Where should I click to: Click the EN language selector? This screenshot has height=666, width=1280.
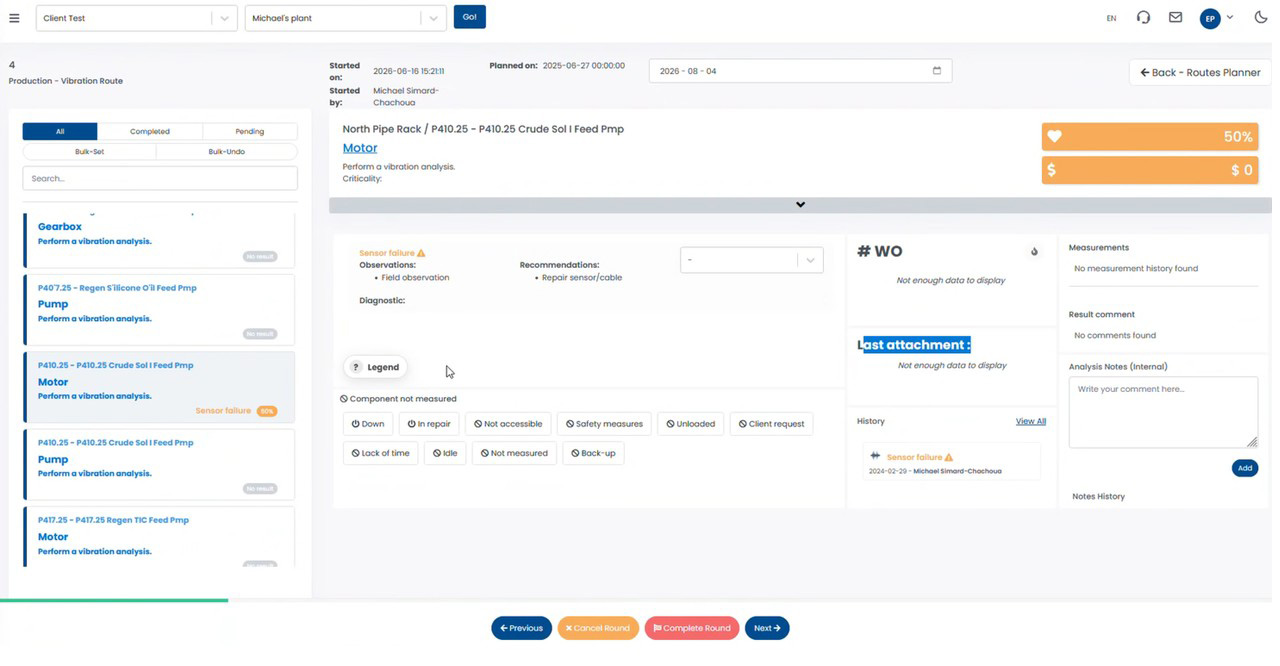[x=1111, y=18]
